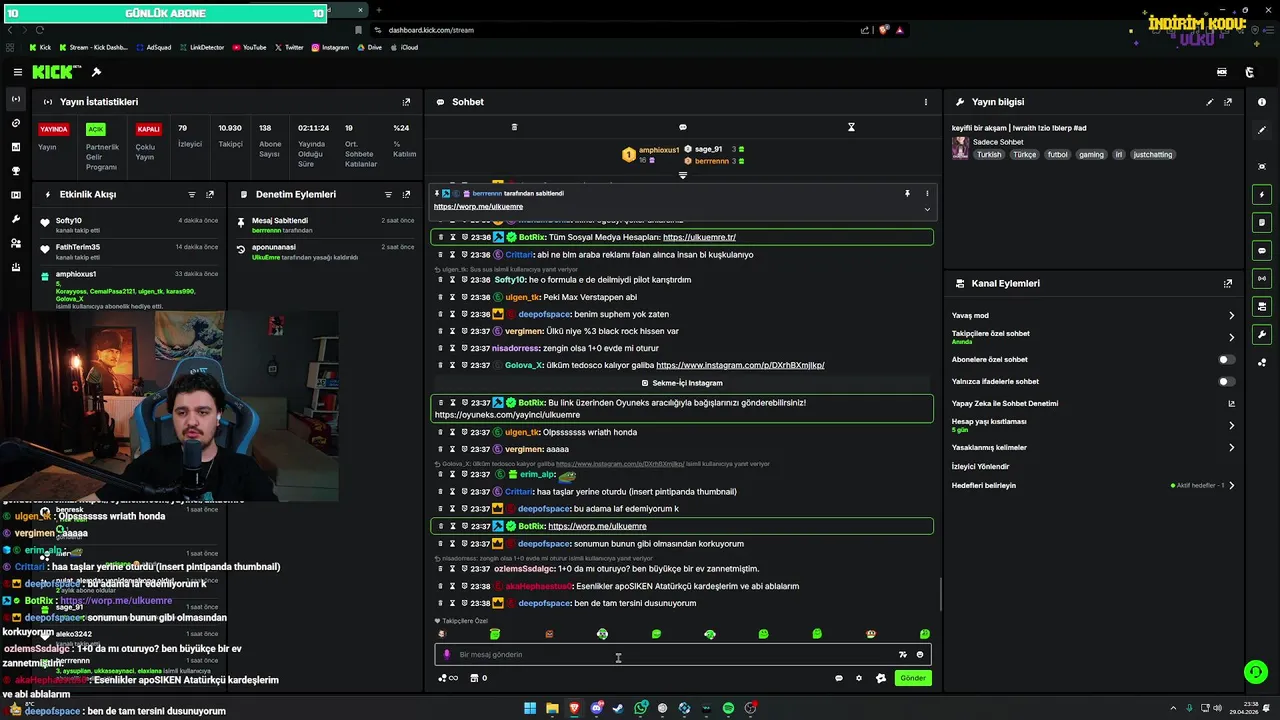Open the Sohbet panel three-dot menu
Screen dimensions: 1280x720
pos(926,102)
